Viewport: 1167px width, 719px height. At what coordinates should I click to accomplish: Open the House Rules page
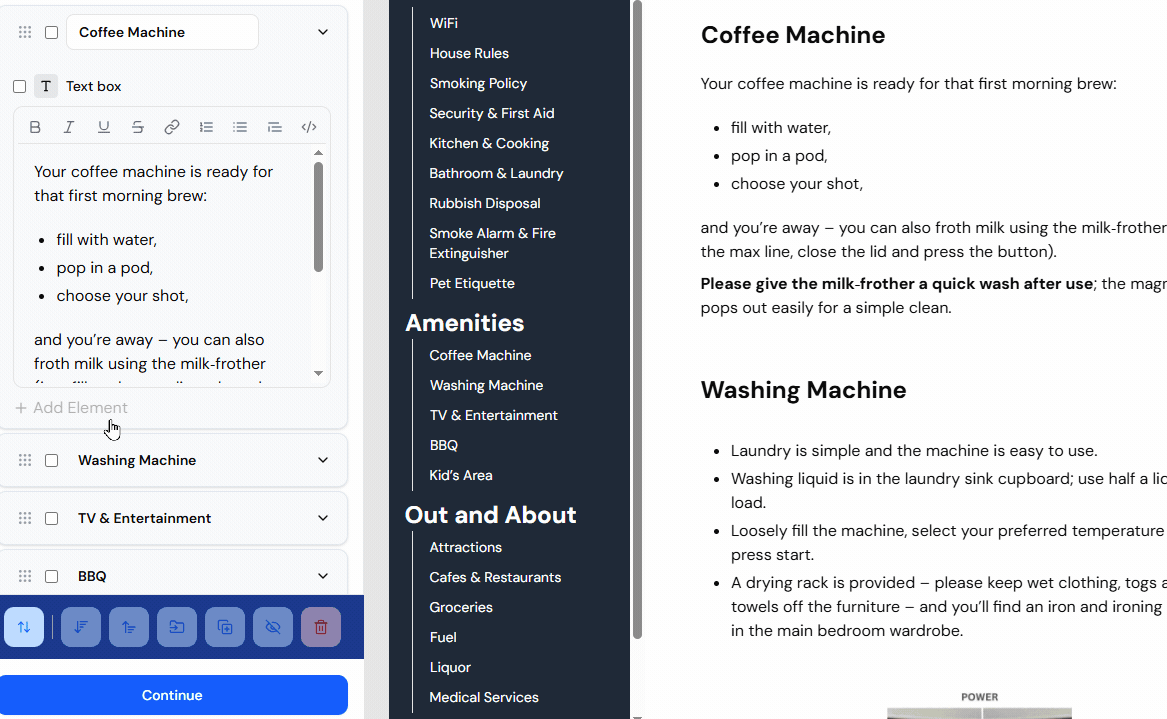pyautogui.click(x=469, y=53)
